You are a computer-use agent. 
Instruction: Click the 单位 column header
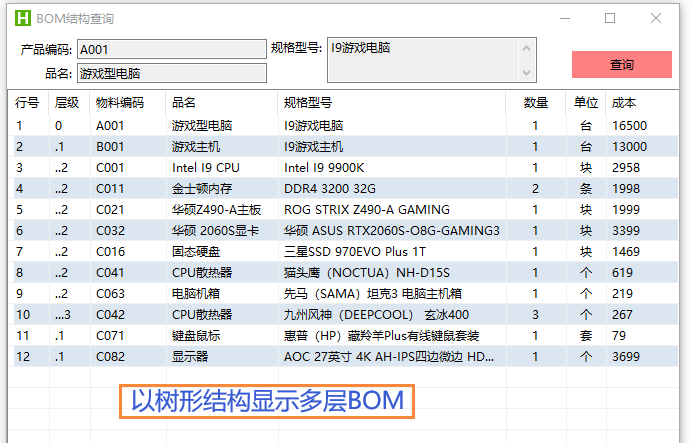click(x=586, y=103)
